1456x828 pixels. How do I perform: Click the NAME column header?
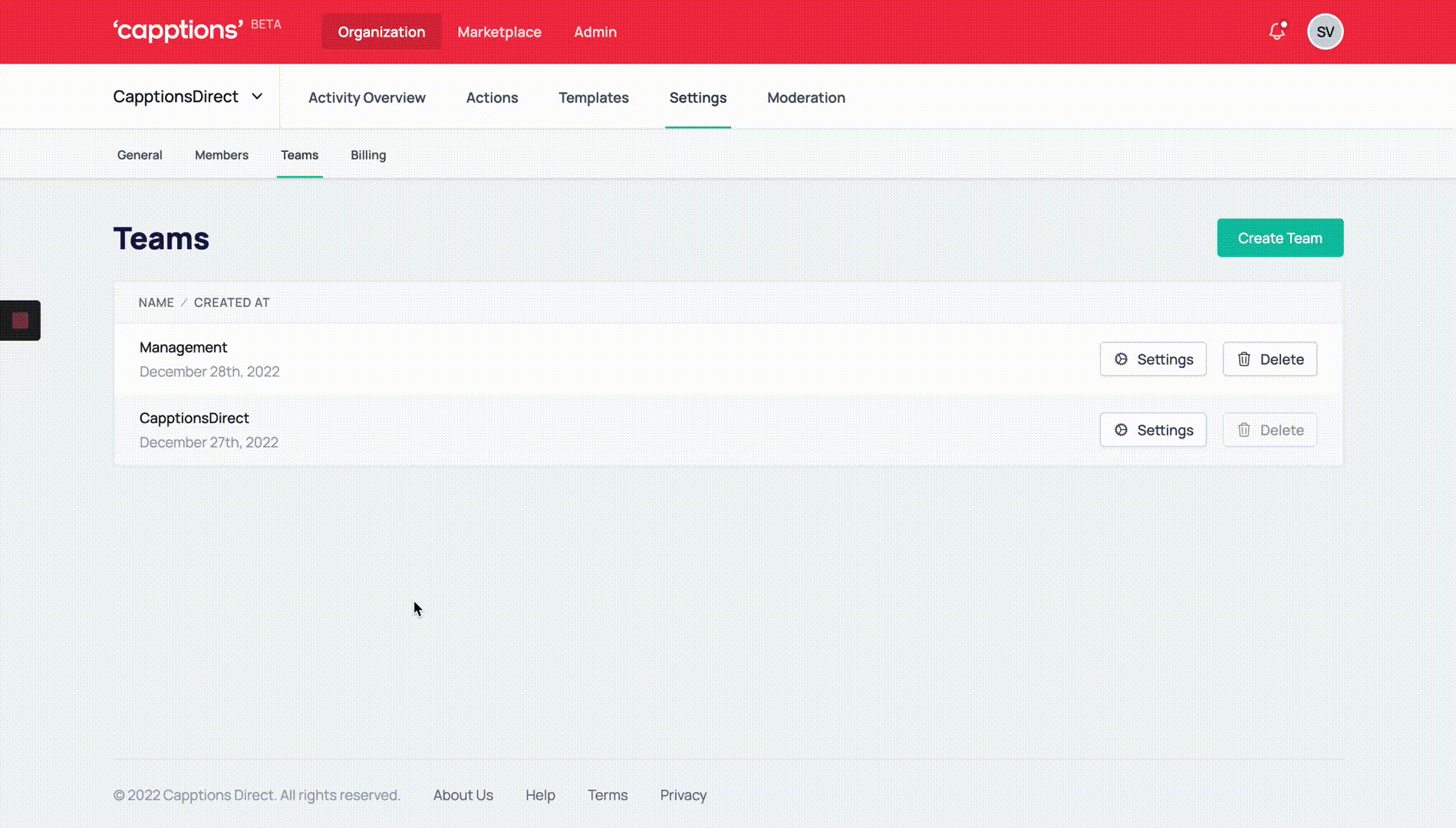coord(156,302)
